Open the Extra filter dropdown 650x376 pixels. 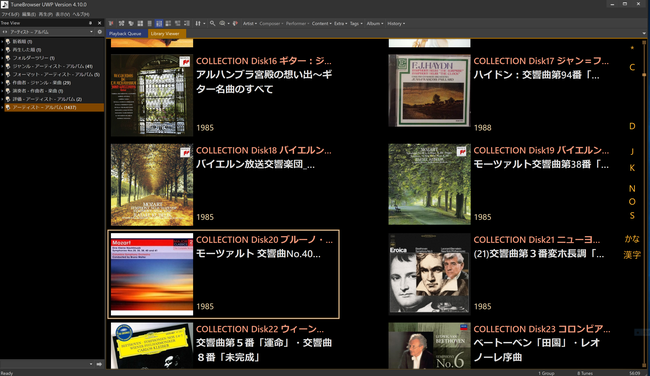(x=340, y=24)
